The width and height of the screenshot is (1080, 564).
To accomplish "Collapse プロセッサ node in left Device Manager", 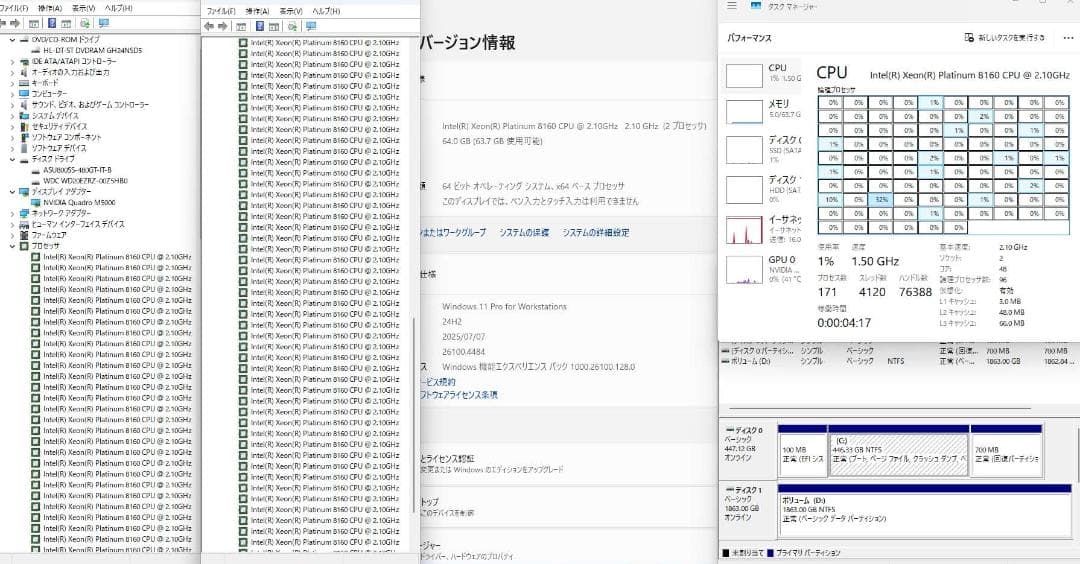I will pyautogui.click(x=12, y=246).
